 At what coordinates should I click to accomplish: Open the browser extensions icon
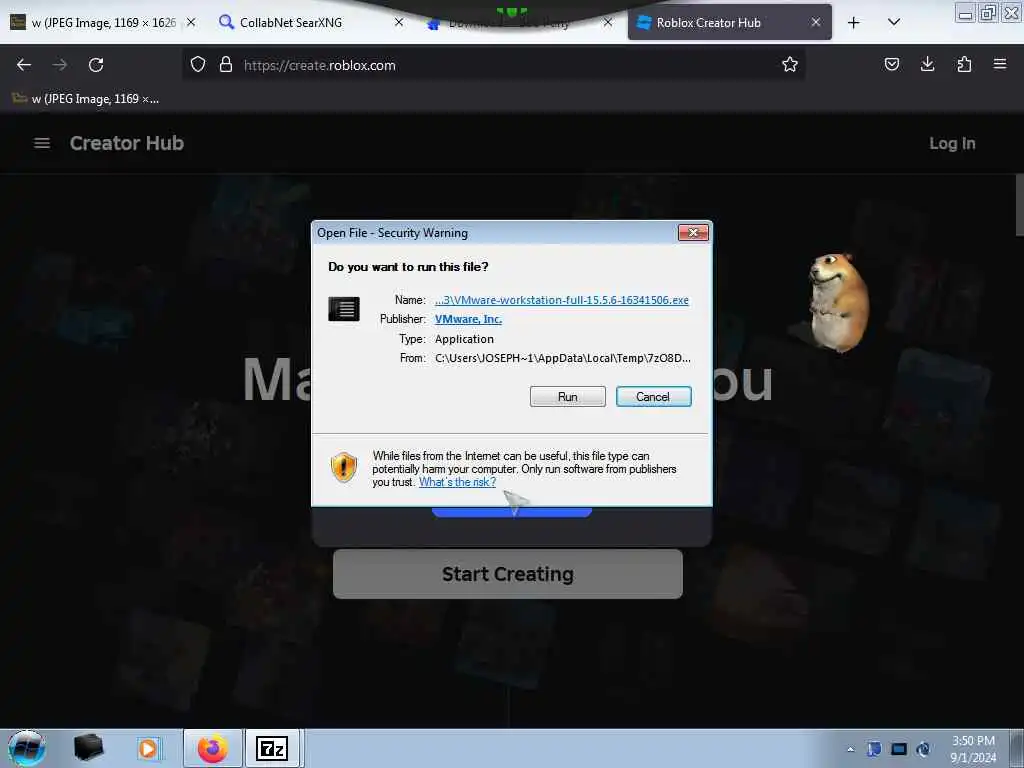point(964,65)
